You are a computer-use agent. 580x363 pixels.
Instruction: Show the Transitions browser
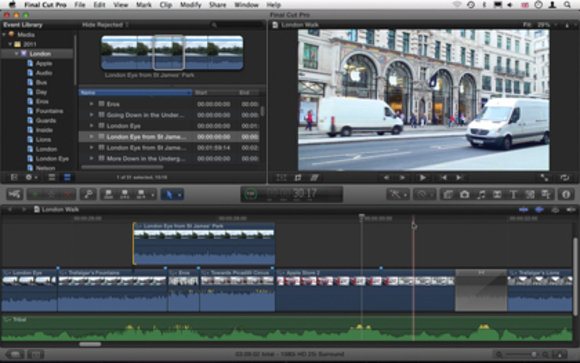click(497, 194)
